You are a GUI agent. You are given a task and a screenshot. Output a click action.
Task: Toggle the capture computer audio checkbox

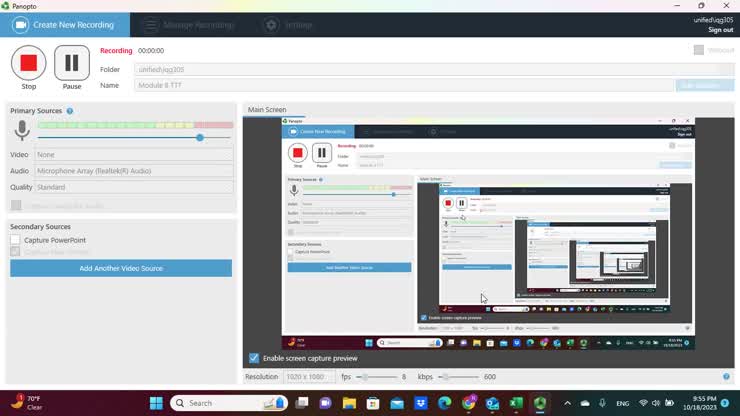point(16,205)
